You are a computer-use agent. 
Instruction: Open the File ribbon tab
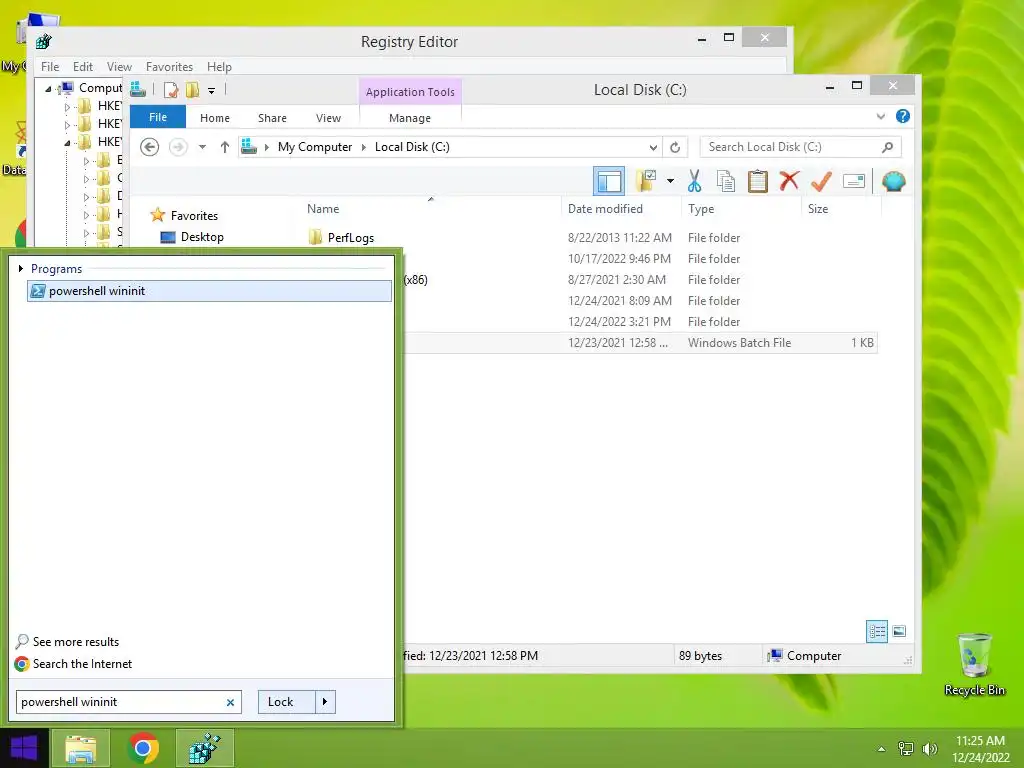(158, 117)
